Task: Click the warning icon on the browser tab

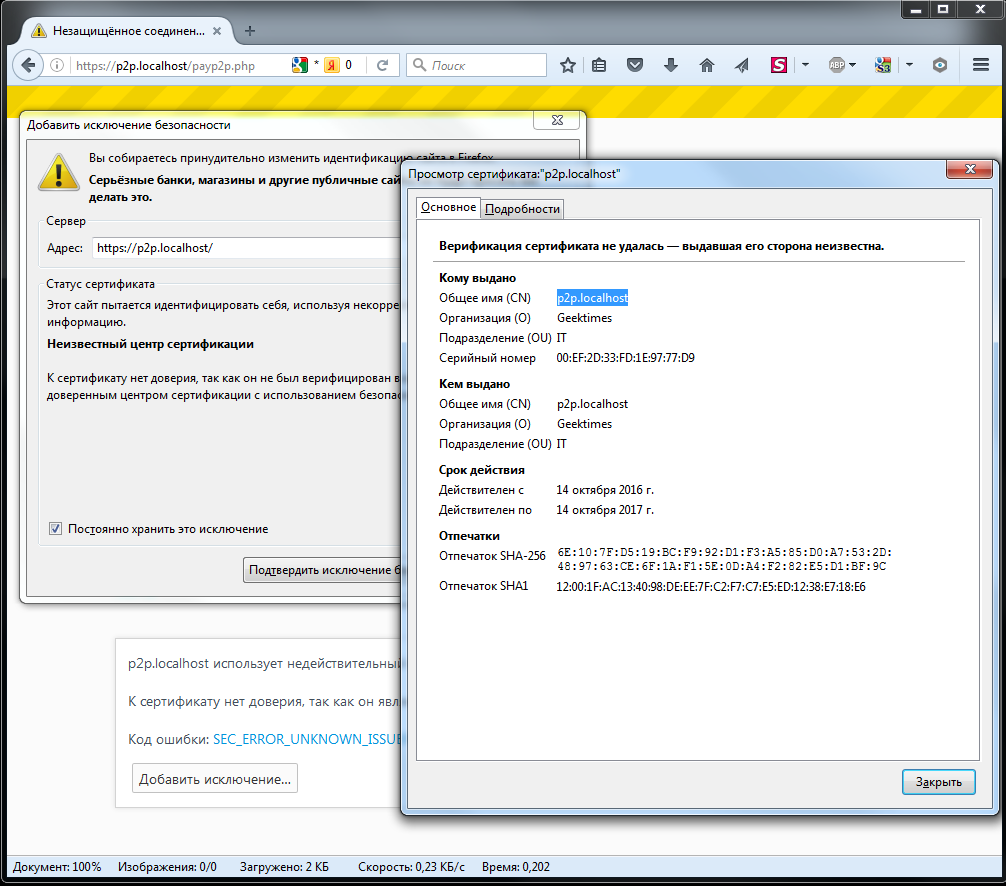Action: coord(38,31)
